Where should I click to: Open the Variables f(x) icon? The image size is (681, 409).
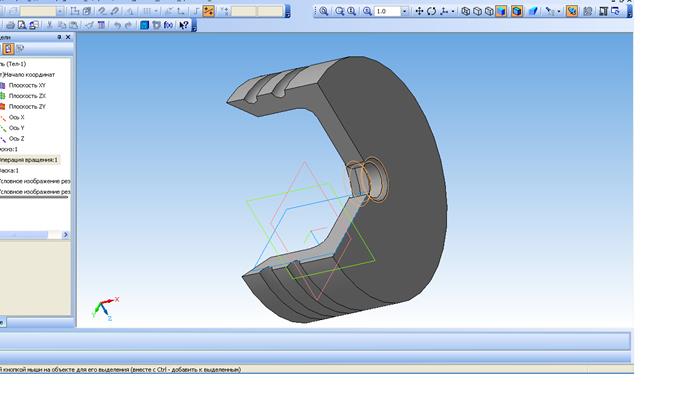169,25
